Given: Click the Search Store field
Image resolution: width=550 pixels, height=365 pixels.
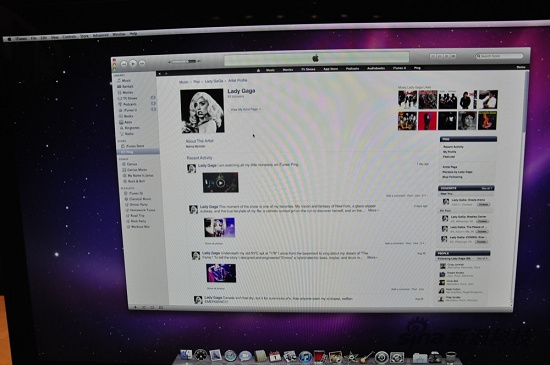Looking at the screenshot, I should 499,56.
